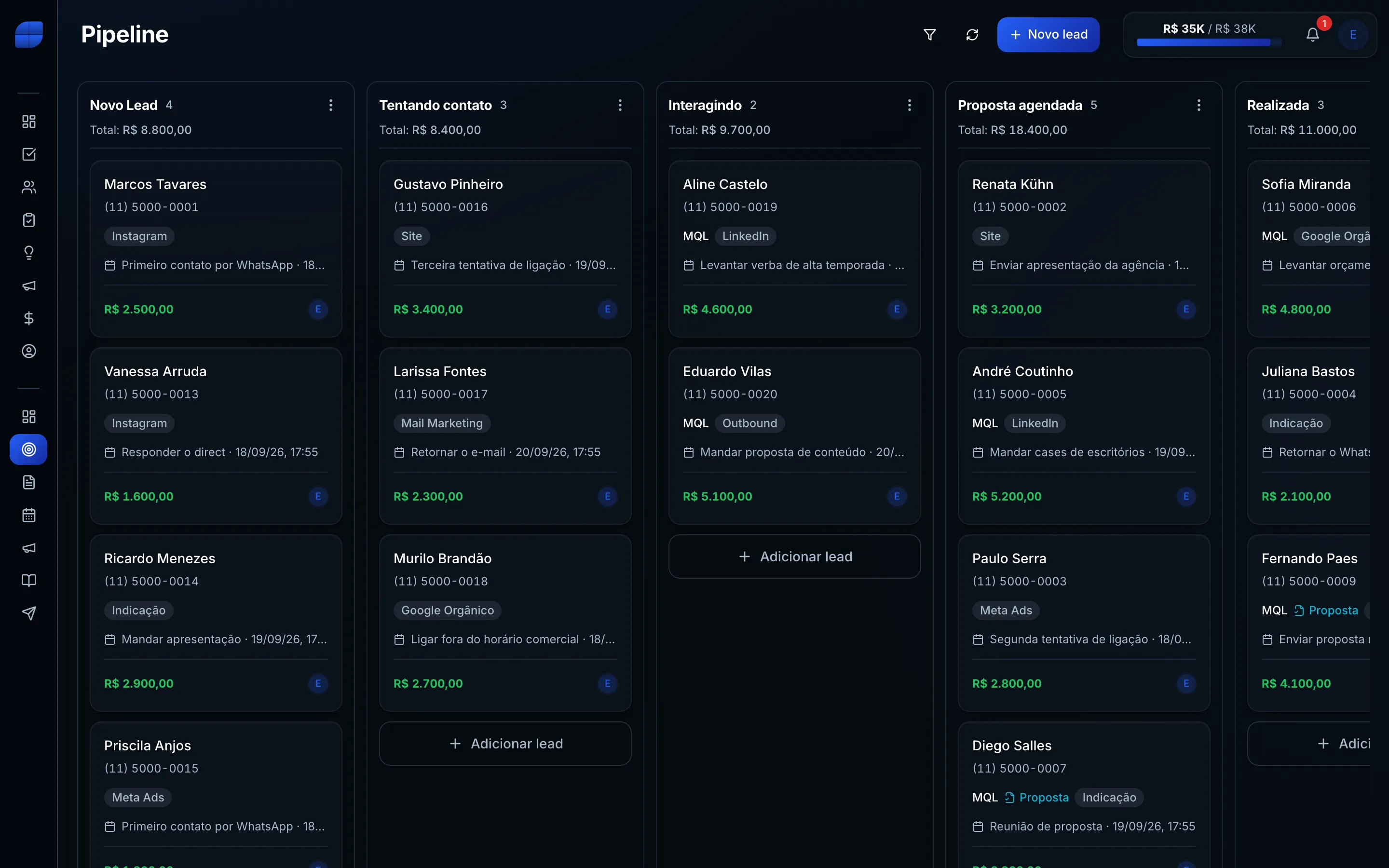Click R$ 5.200,00 value on André Coutinho
Viewport: 1389px width, 868px height.
coord(1007,496)
